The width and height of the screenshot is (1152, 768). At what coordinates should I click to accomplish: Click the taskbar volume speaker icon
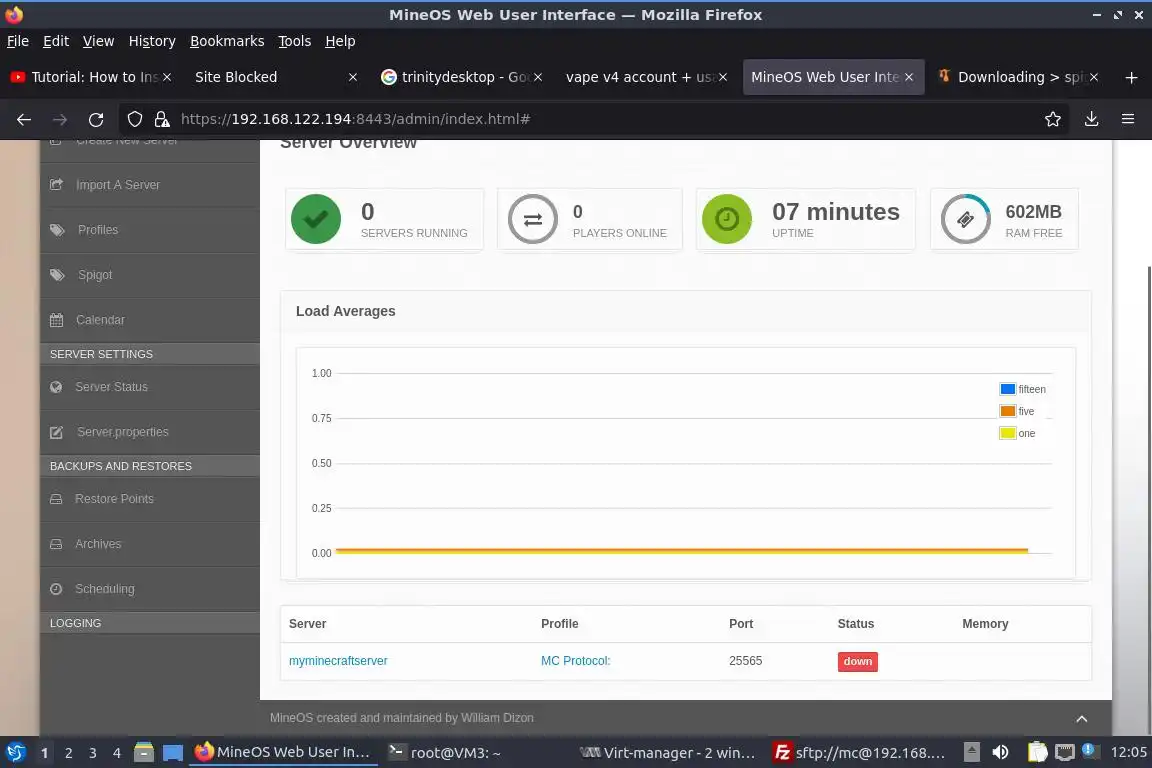(1001, 752)
